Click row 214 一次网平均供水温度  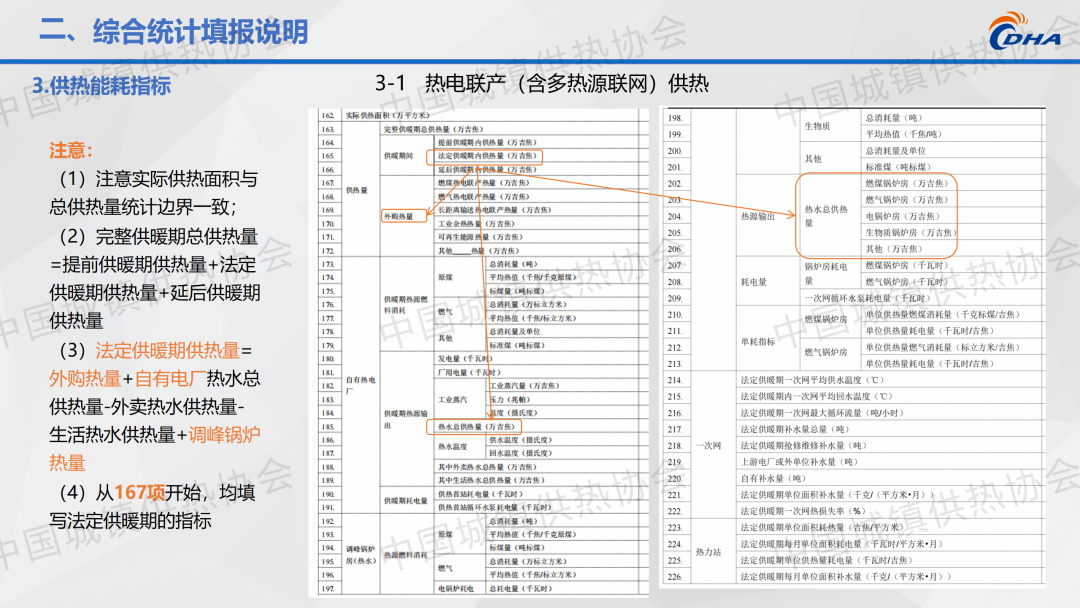click(813, 380)
